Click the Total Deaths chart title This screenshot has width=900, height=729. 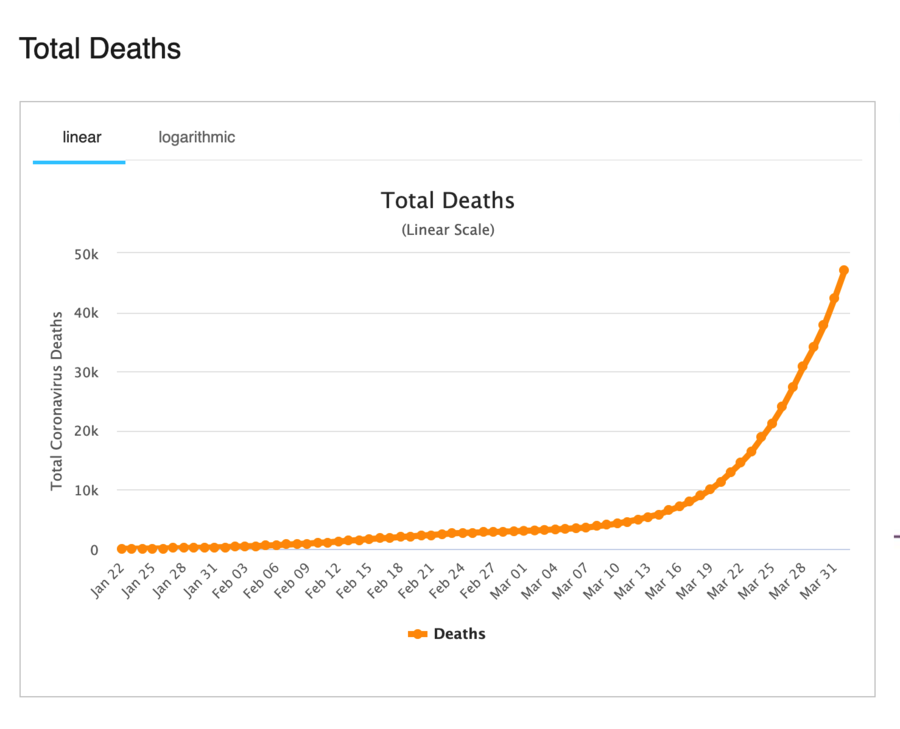coord(447,200)
